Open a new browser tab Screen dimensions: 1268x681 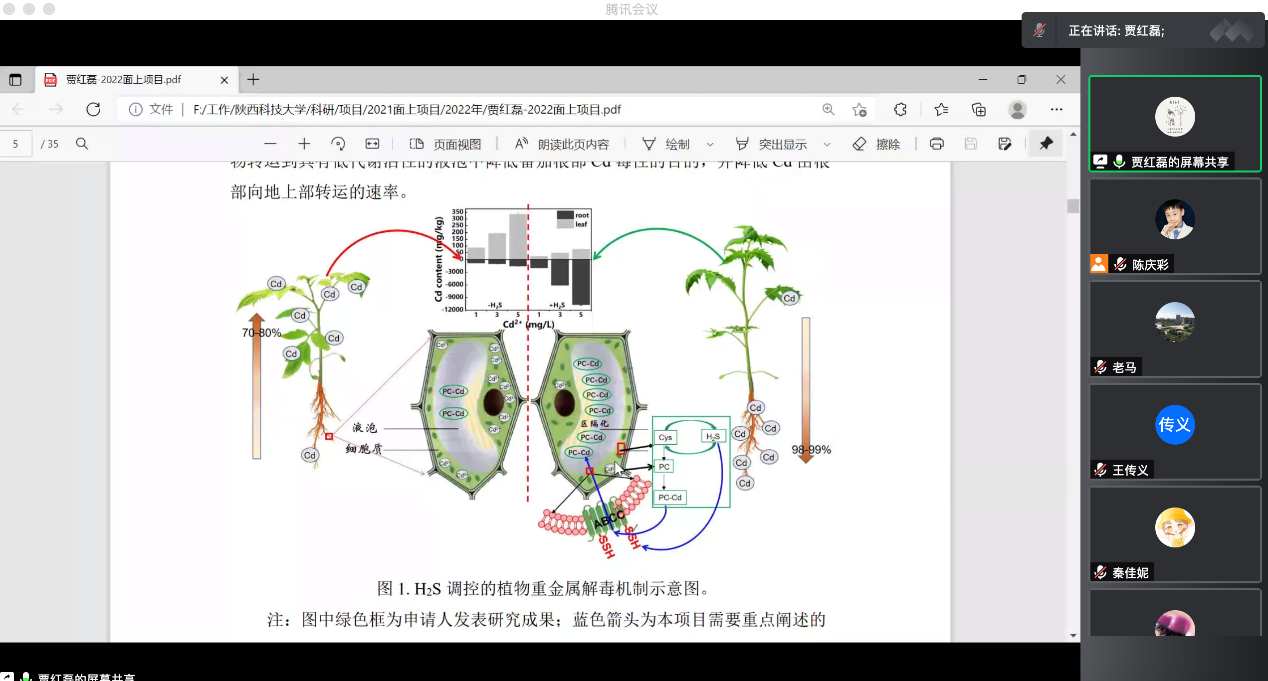click(x=253, y=80)
